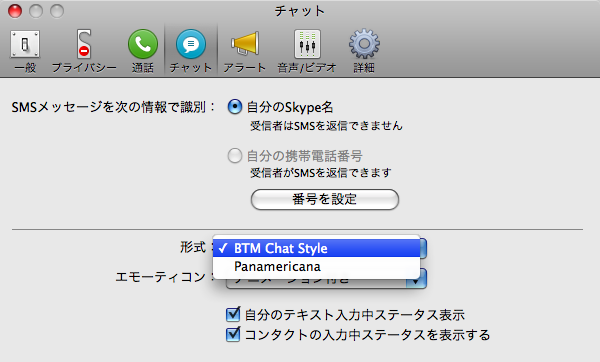Open the アラート (Alerts) megaphone pane
The image size is (600, 362).
[245, 51]
